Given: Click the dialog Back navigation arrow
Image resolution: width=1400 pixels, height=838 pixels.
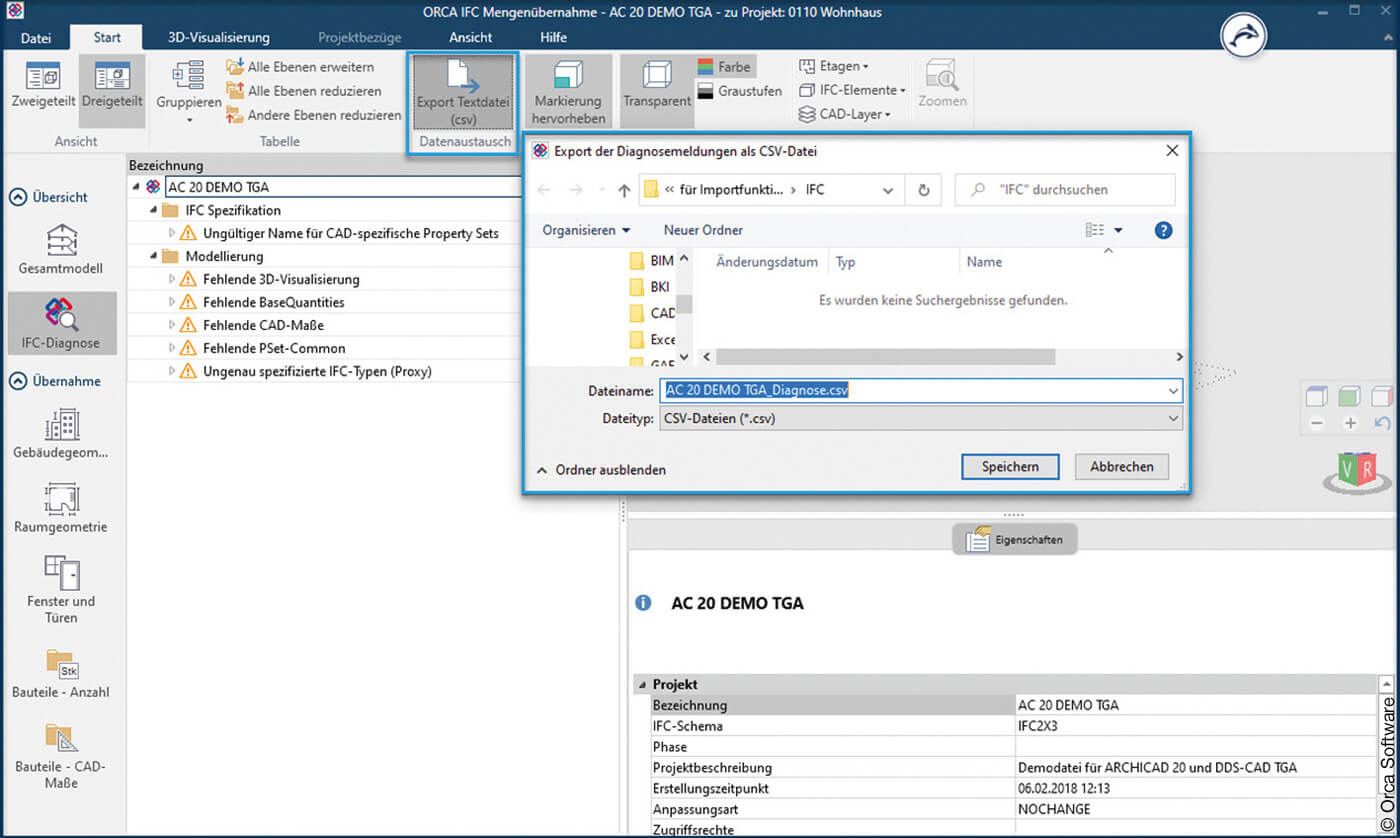Looking at the screenshot, I should point(545,189).
